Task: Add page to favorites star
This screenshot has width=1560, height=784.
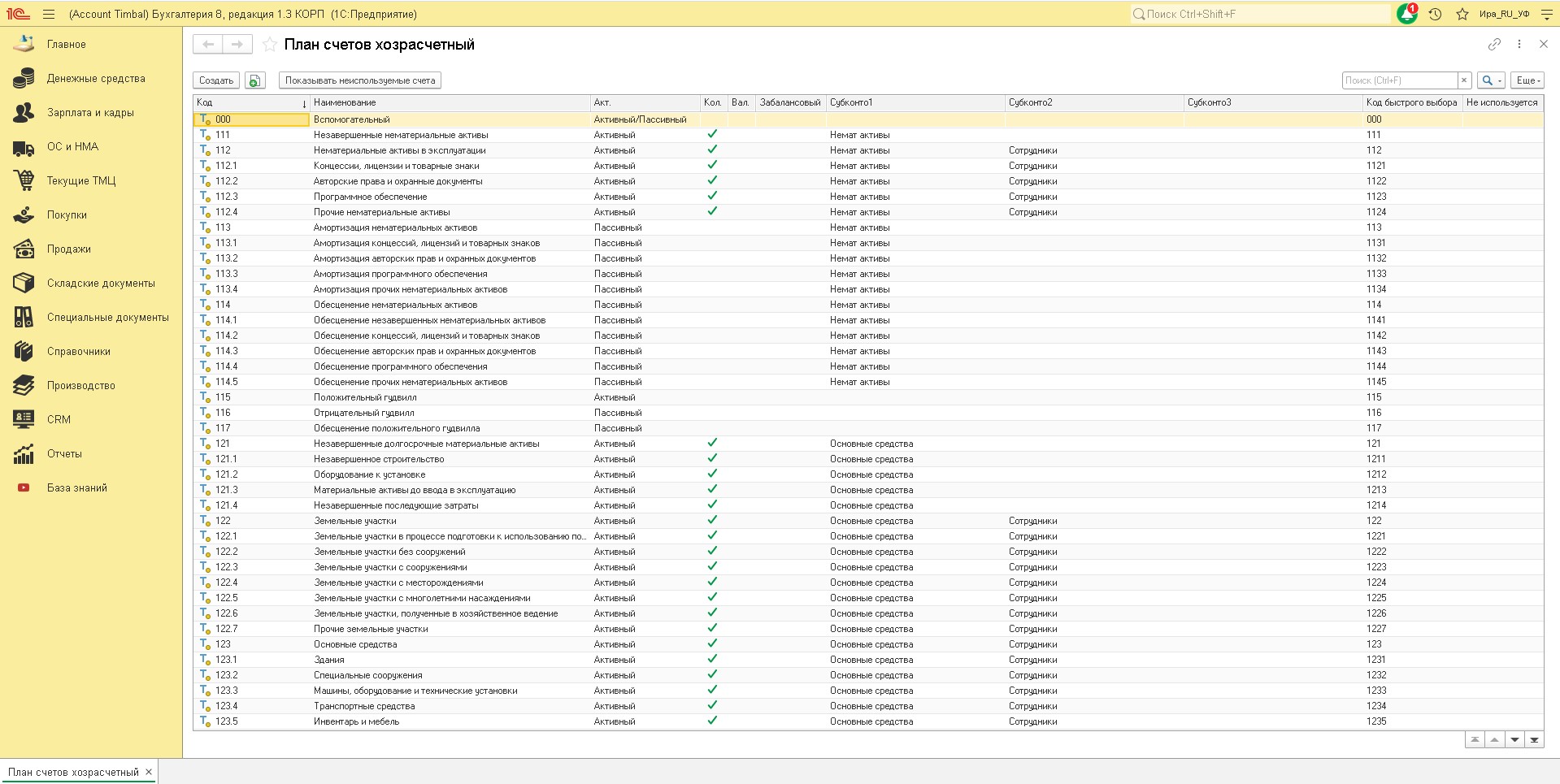Action: tap(269, 45)
